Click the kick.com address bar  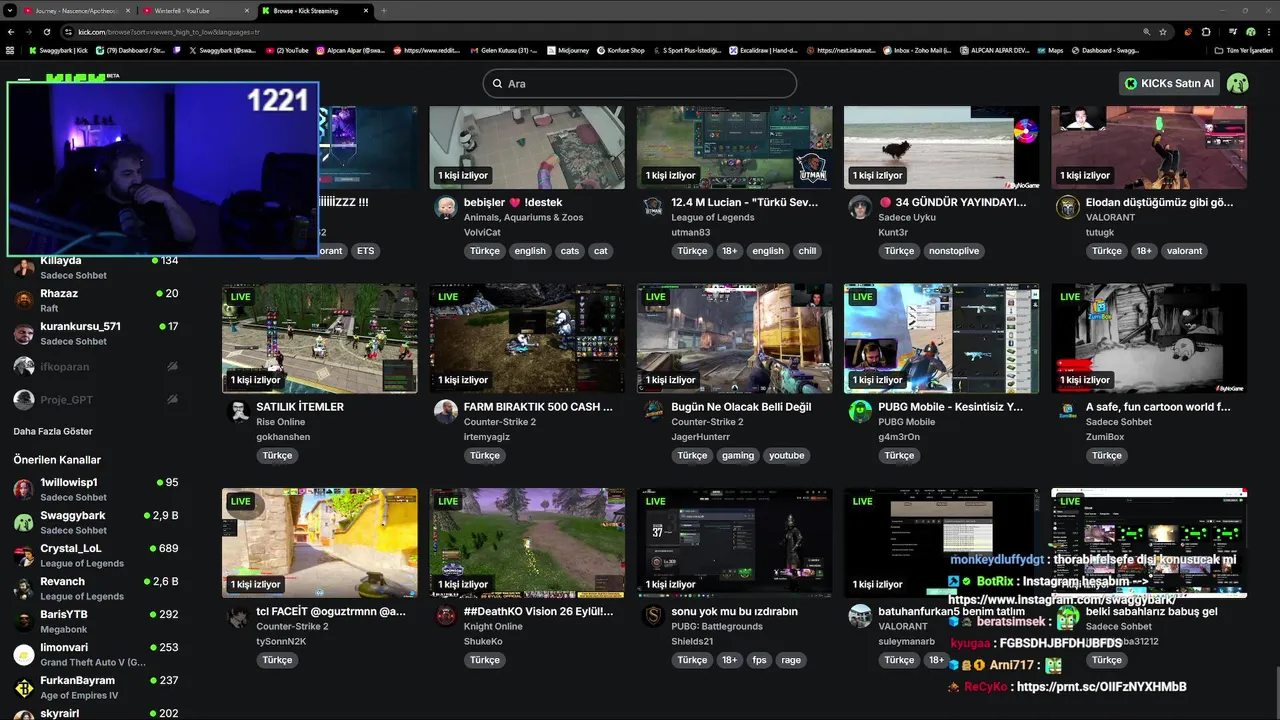pos(600,32)
